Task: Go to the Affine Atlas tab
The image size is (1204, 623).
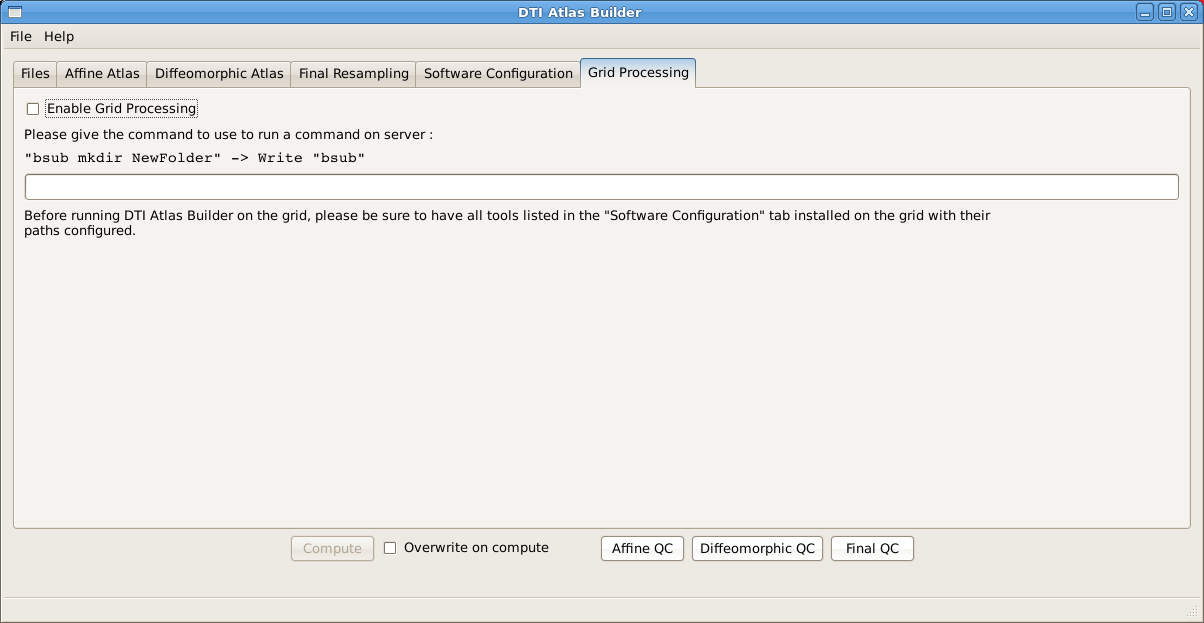Action: pos(102,74)
